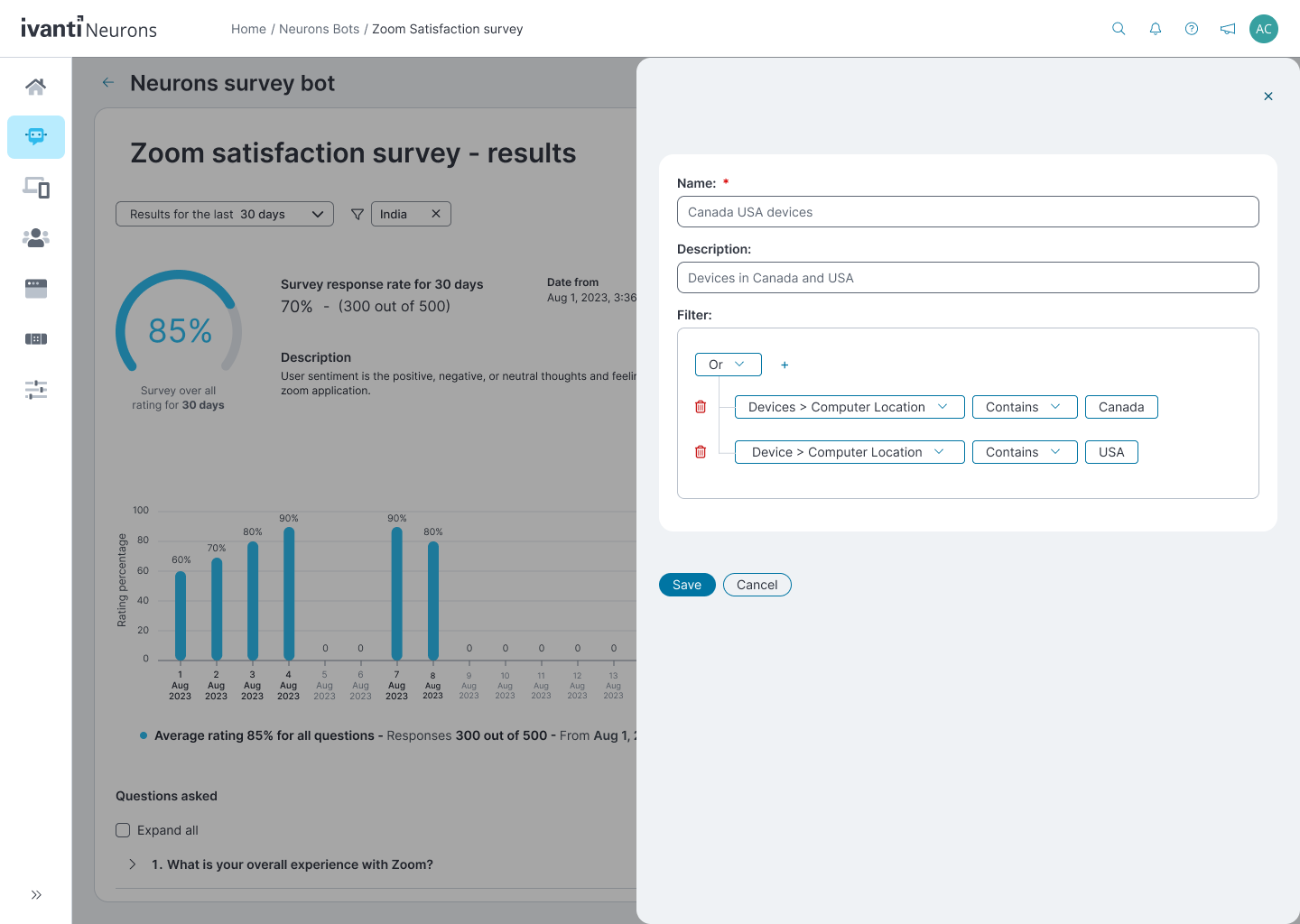Viewport: 1300px width, 924px height.
Task: Click the ivanti Neurons logo
Action: tap(88, 28)
